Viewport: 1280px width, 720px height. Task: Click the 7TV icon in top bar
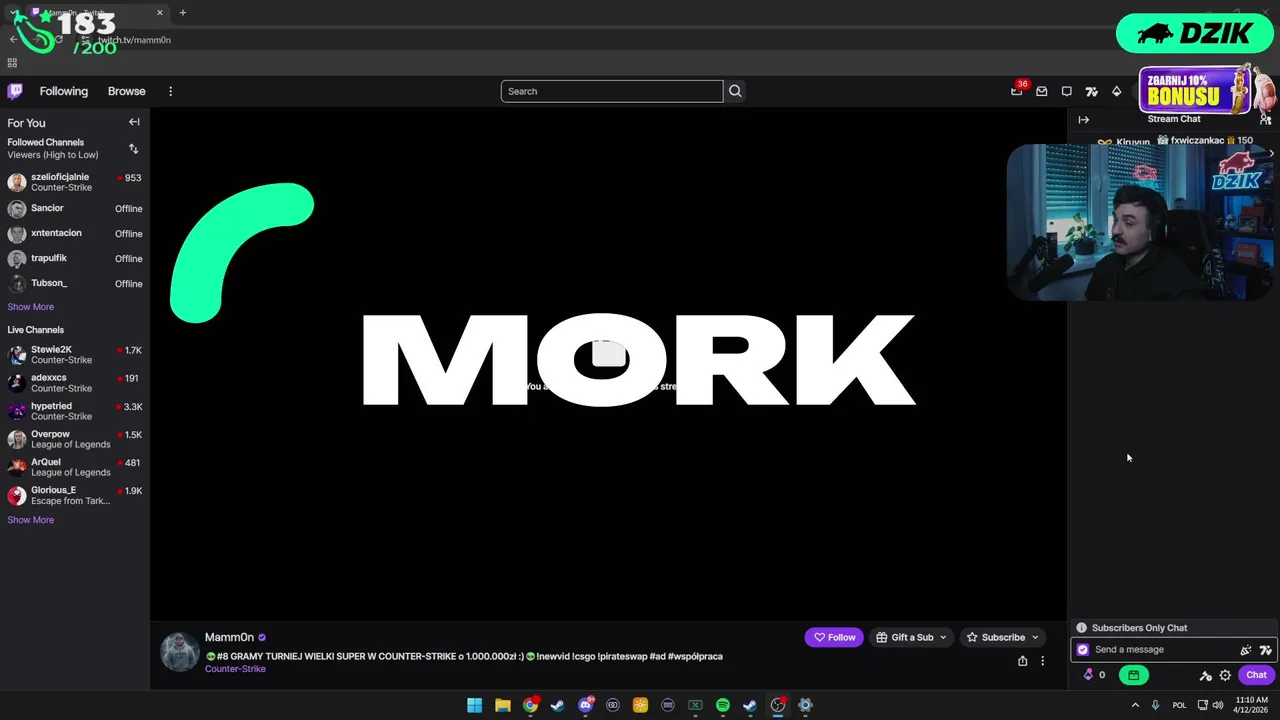[1091, 91]
